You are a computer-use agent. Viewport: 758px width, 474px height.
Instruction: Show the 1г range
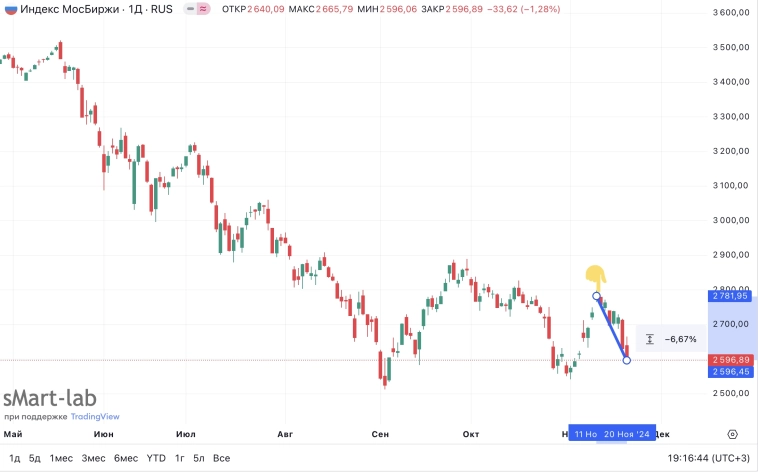pos(180,458)
